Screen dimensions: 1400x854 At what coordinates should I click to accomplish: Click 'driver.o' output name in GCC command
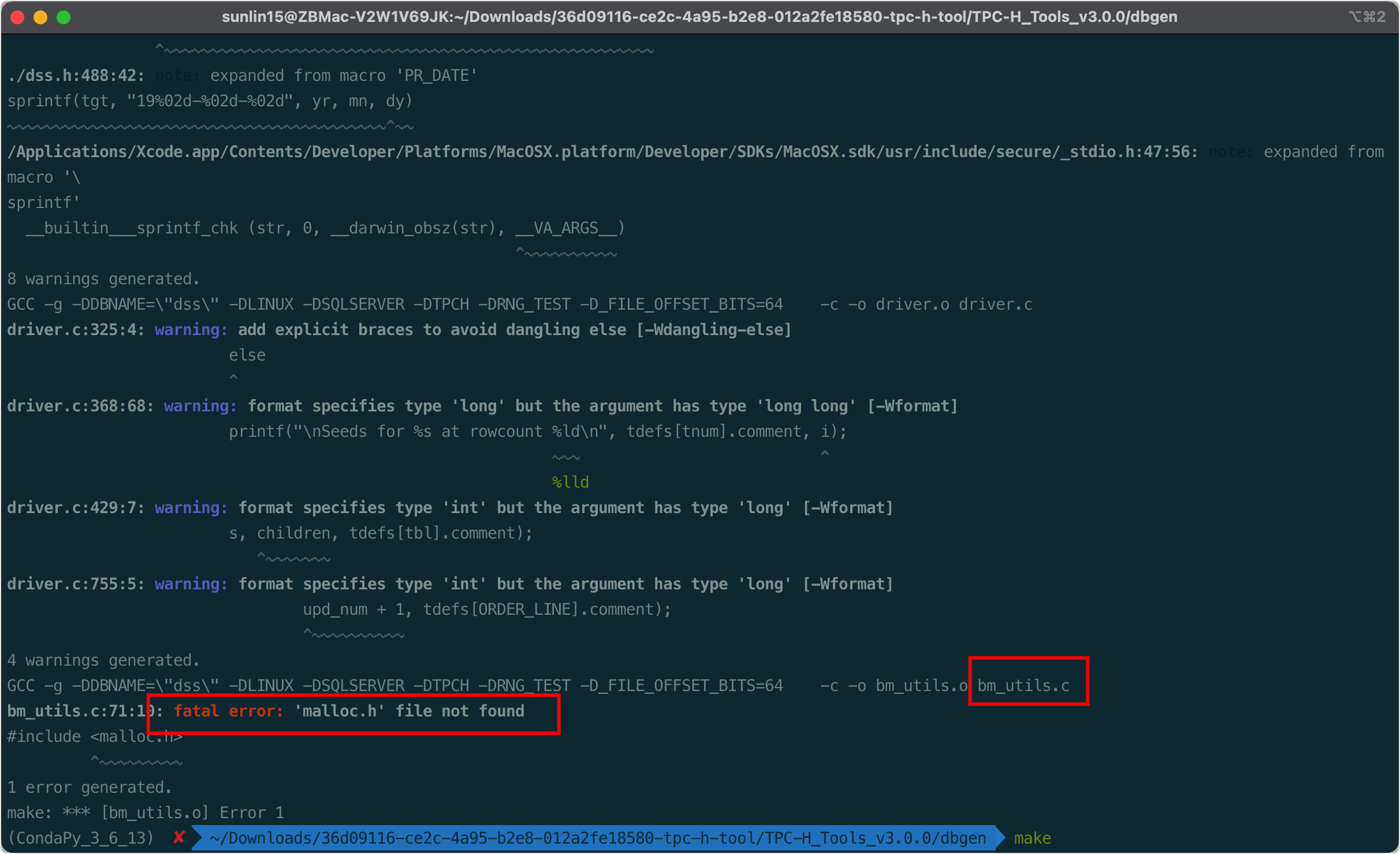click(913, 304)
